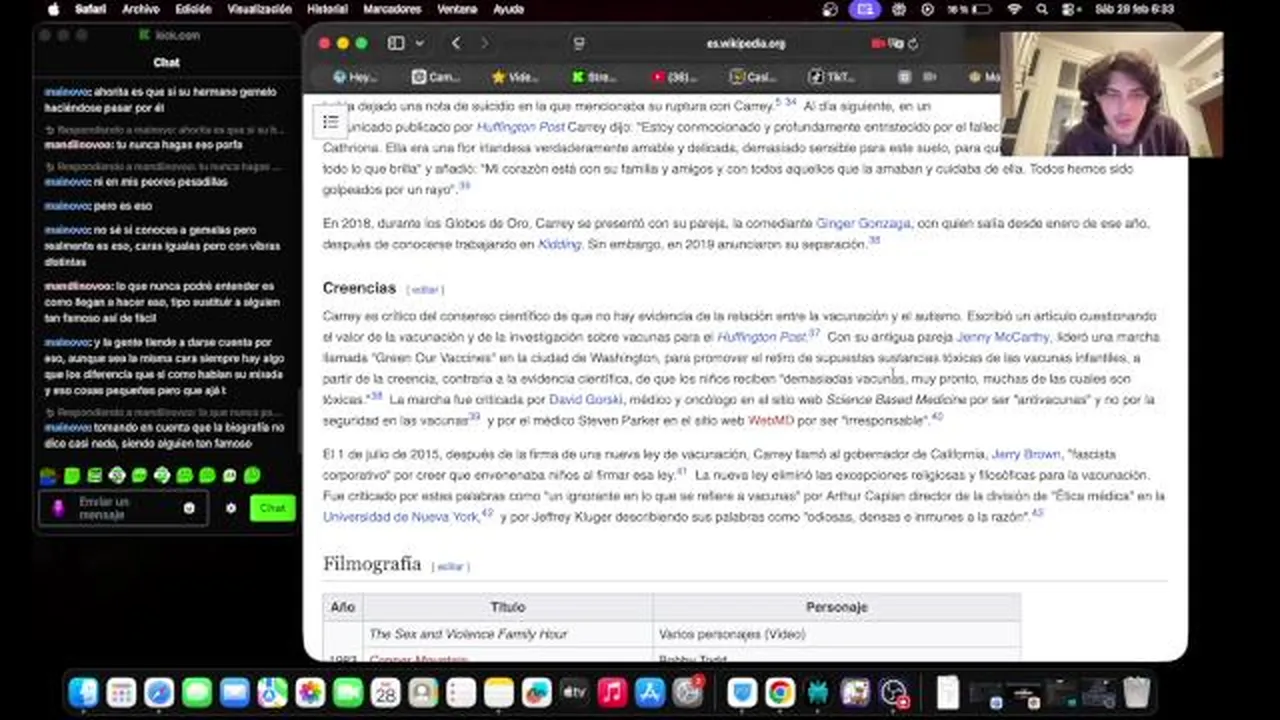Open App Store from the Dock
The width and height of the screenshot is (1280, 720).
(650, 692)
